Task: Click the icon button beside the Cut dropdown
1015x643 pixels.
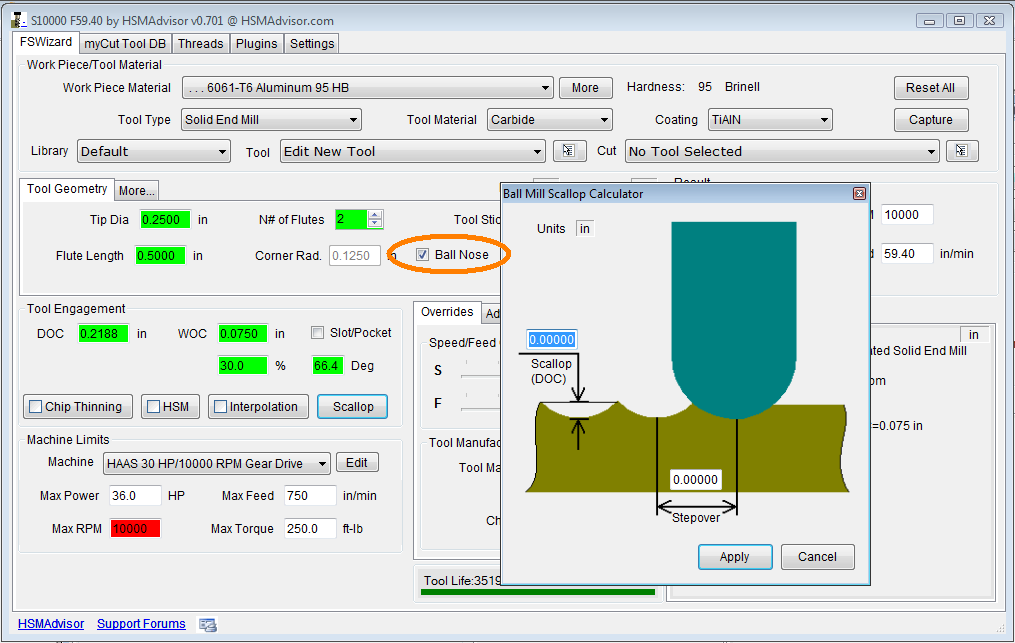Action: [x=961, y=151]
